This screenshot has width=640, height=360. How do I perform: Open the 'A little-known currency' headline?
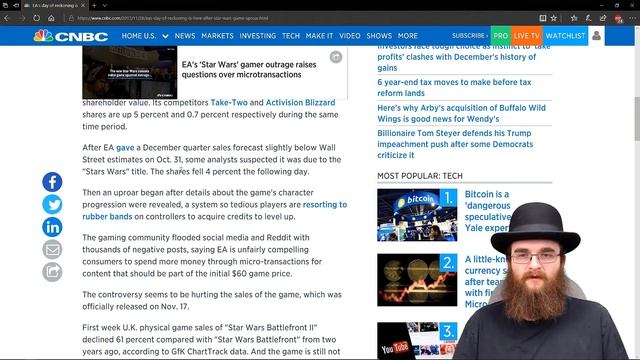pos(485,282)
